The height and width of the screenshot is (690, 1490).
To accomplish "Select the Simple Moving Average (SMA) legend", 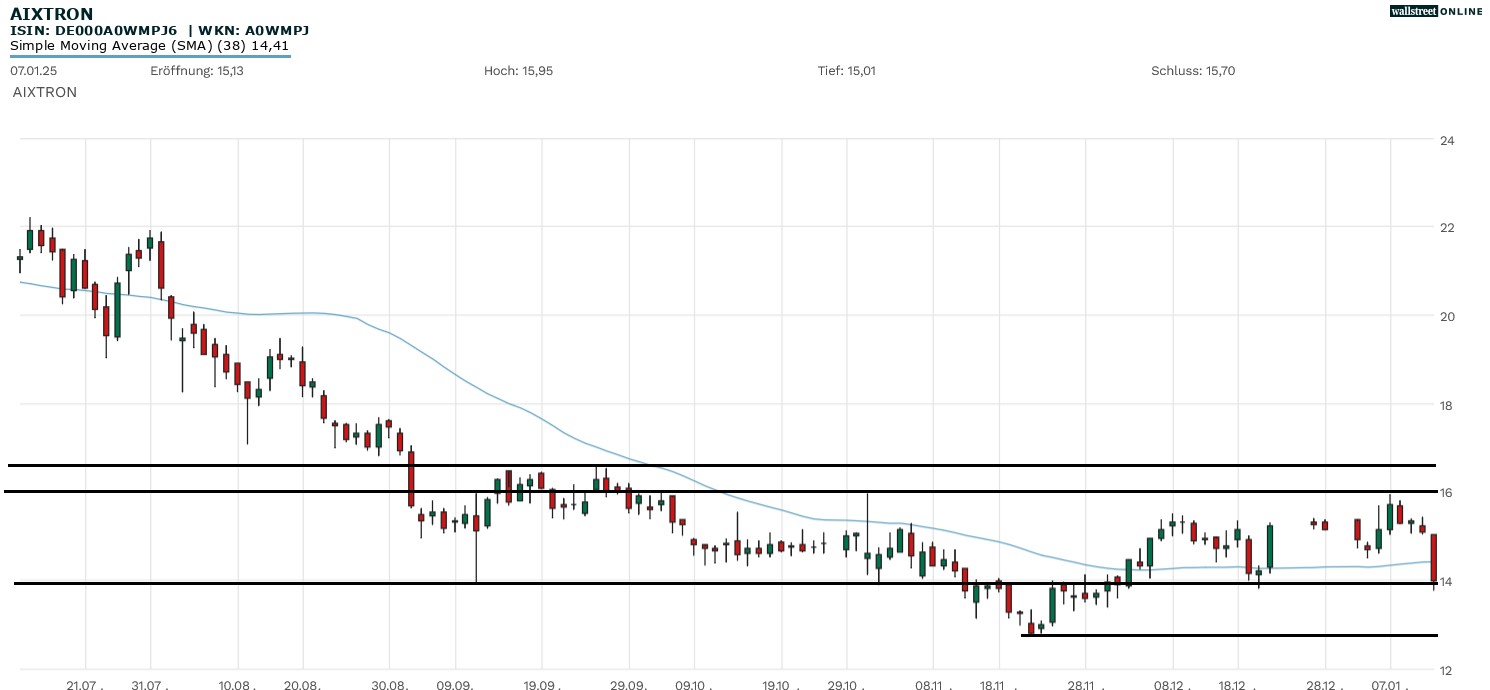I will click(x=150, y=45).
